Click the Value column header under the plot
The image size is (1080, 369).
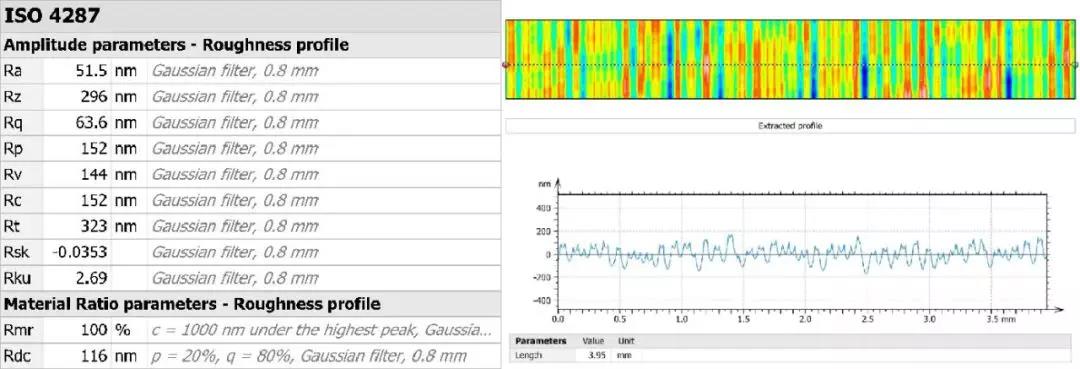coord(593,341)
